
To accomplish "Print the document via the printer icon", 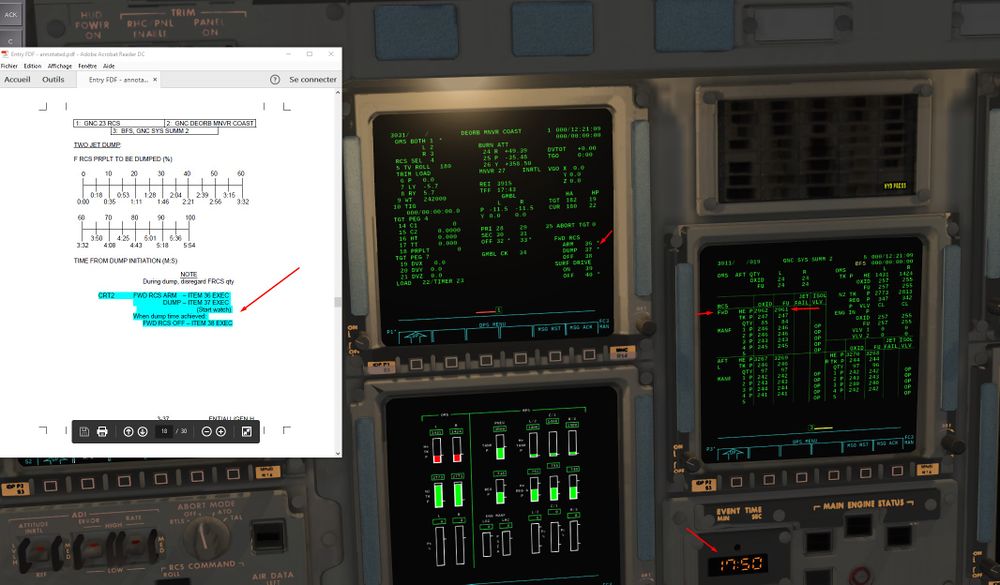I will [x=102, y=432].
